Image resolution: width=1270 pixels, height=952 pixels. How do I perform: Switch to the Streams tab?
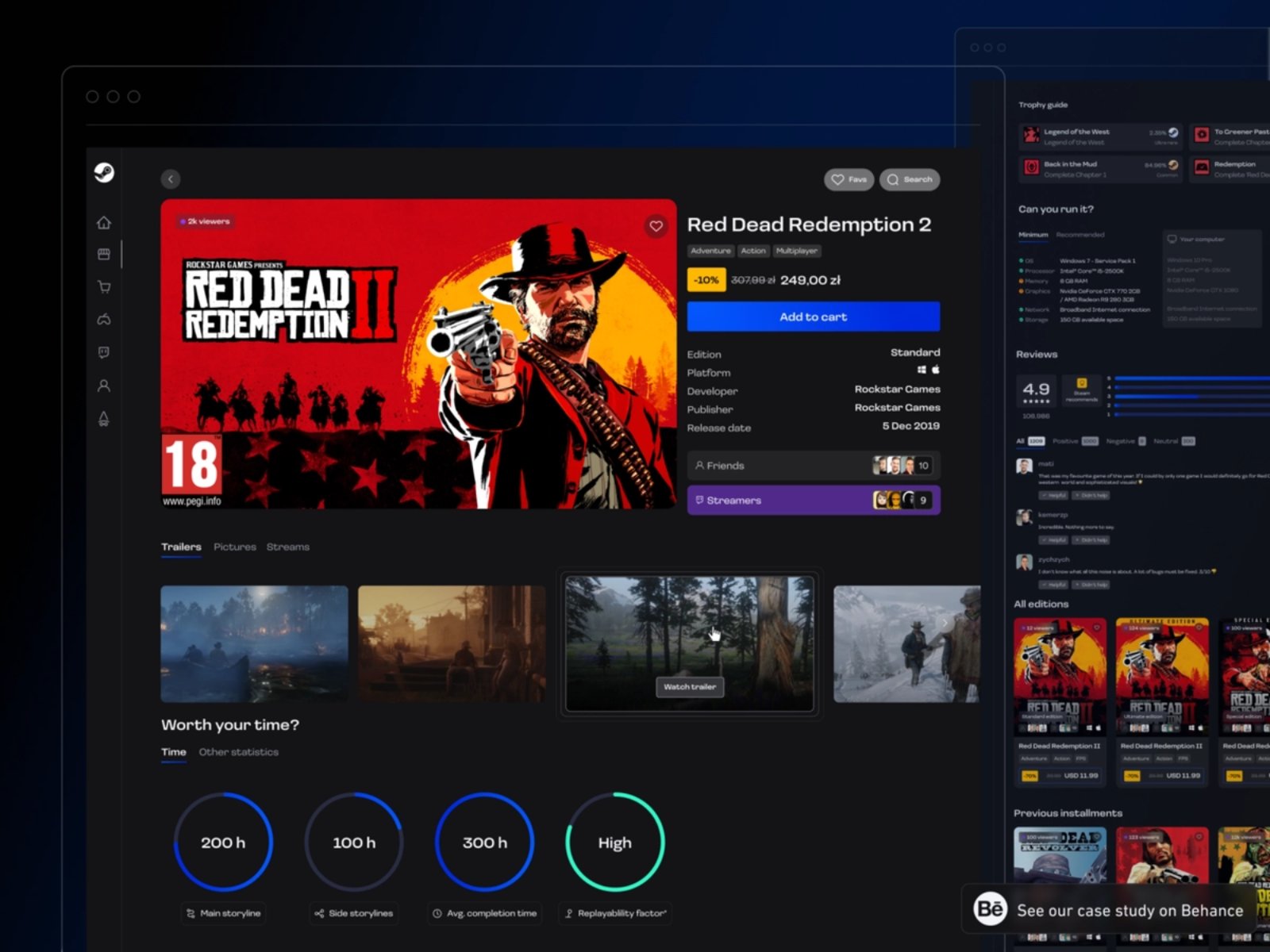pos(288,547)
